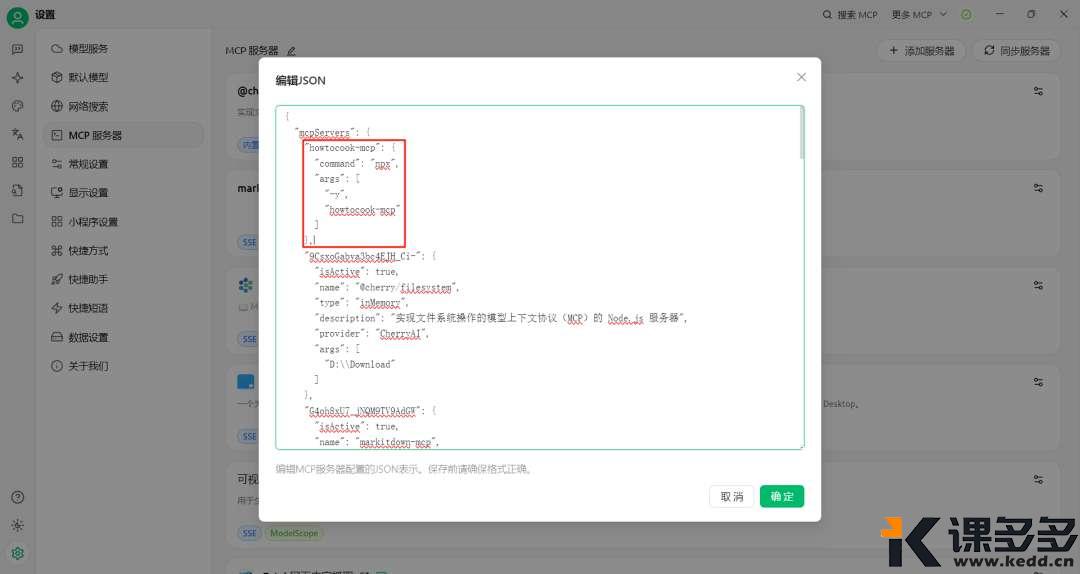Screen dimensions: 1080x574
Task: Select 快捷方式 in settings menu
Action: [123, 250]
